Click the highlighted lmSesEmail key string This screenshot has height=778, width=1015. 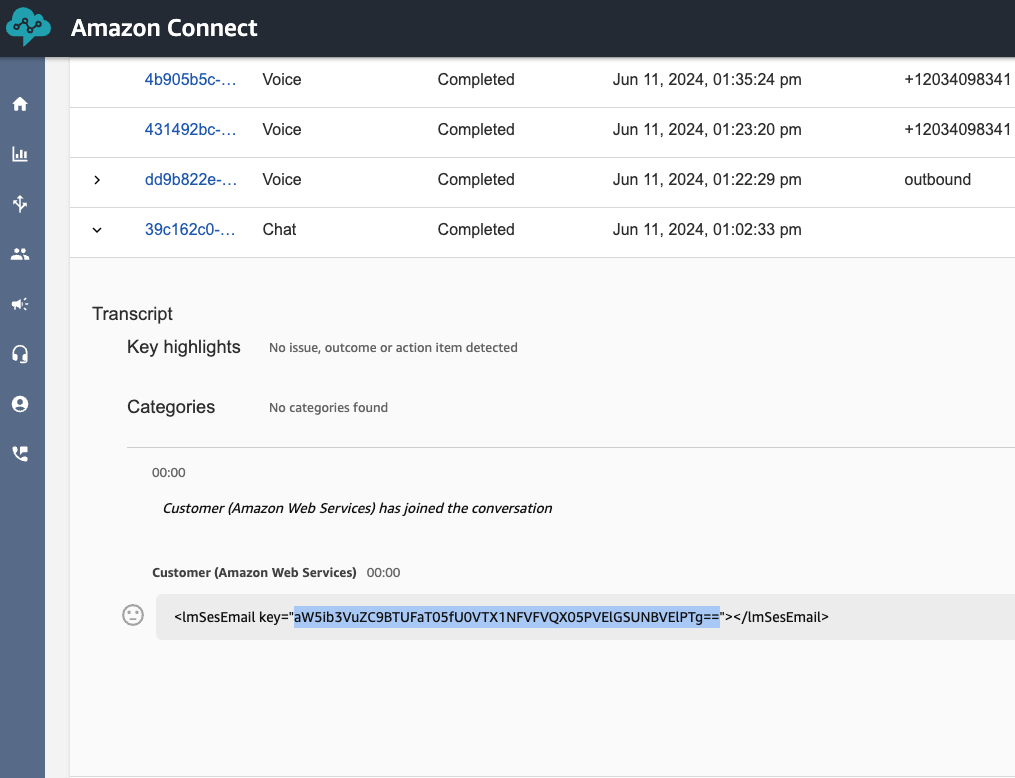coord(506,617)
